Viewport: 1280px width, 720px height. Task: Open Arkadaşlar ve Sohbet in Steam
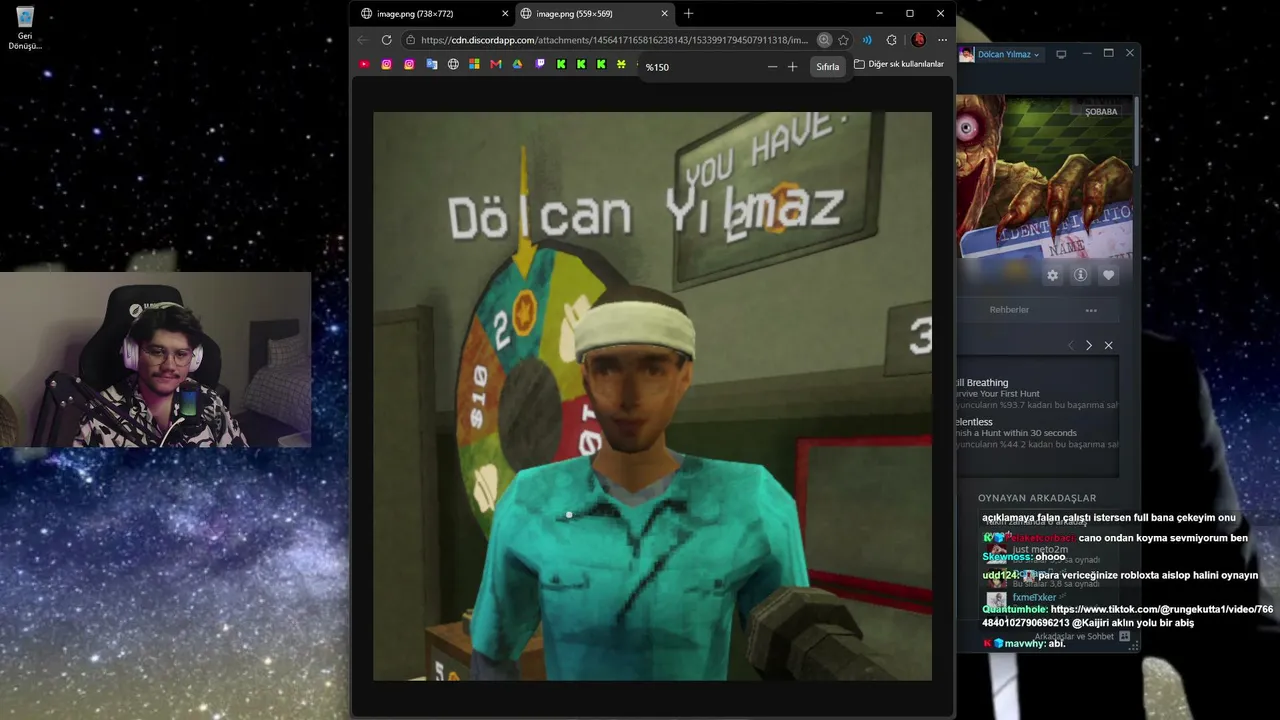click(x=1082, y=636)
